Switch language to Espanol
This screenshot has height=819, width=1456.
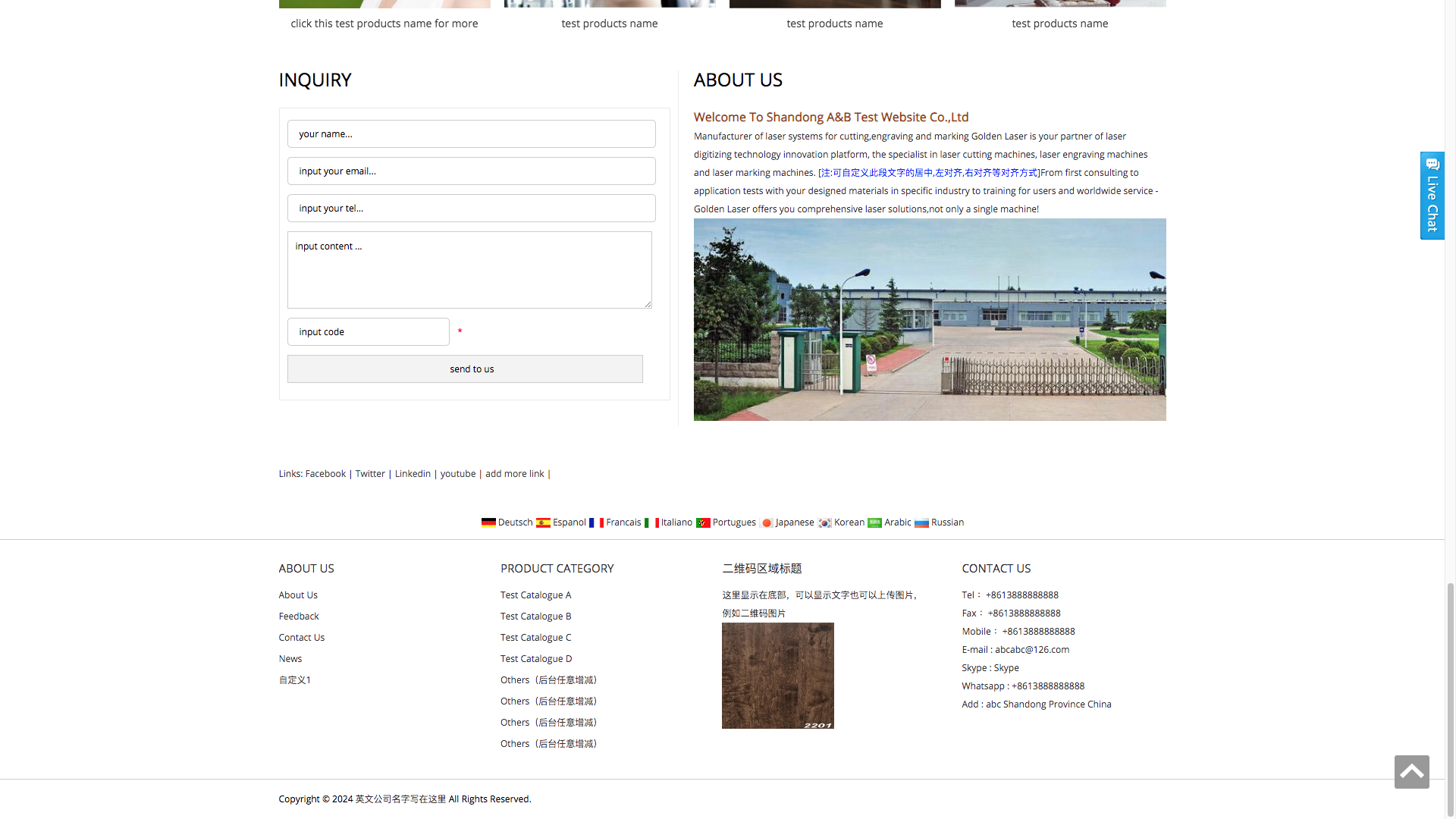pyautogui.click(x=570, y=522)
